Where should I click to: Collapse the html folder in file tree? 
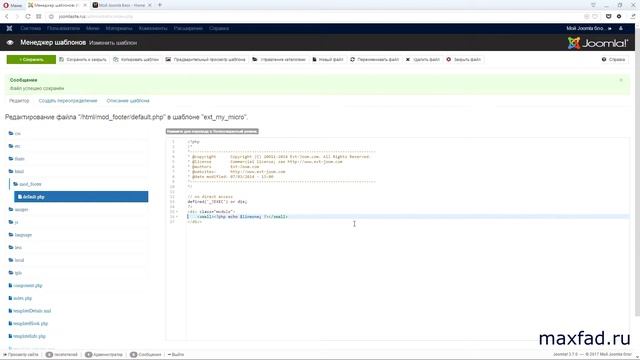pyautogui.click(x=16, y=171)
